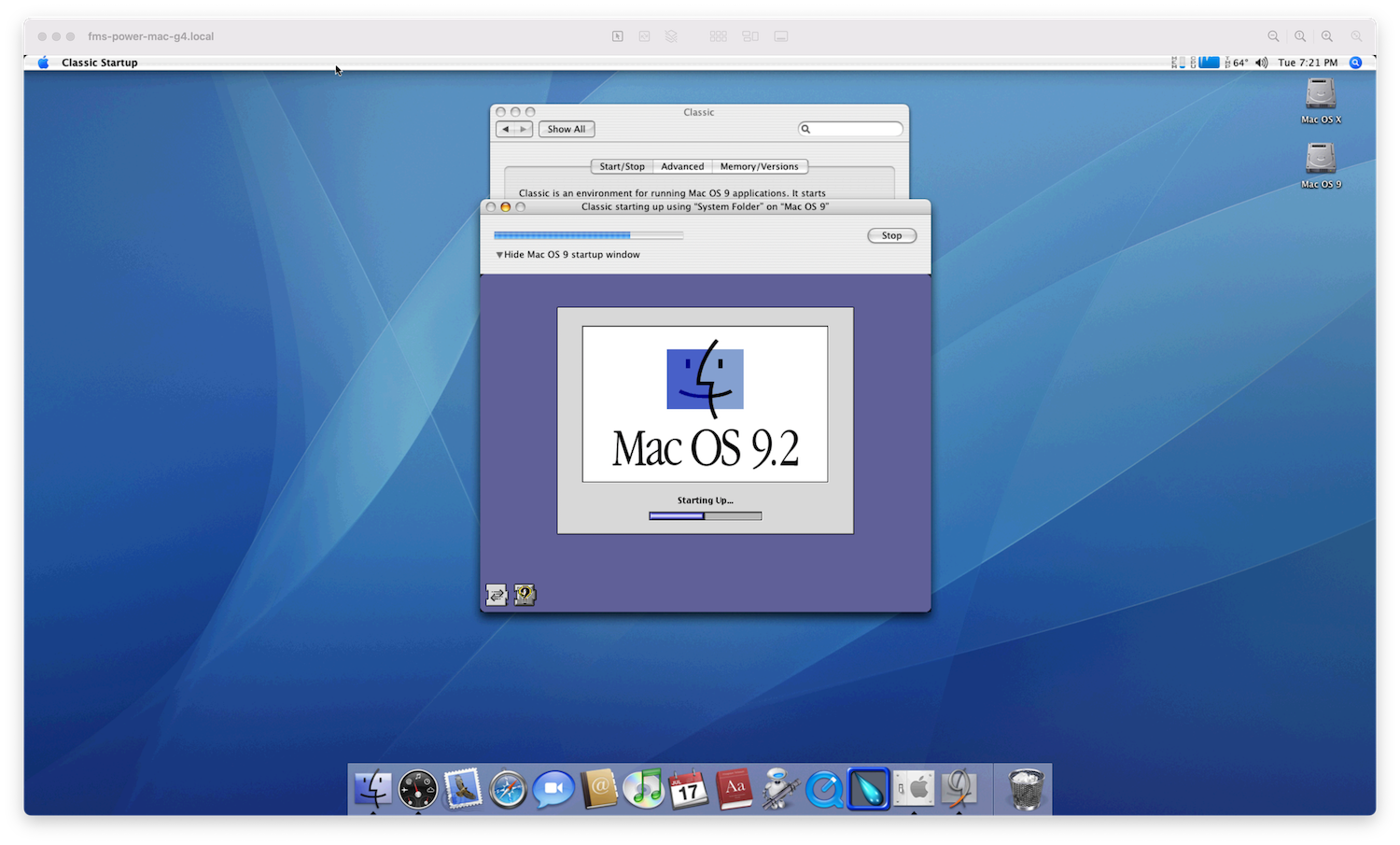Open Spotlight search in the menu bar
Viewport: 1400px width, 845px height.
1355,63
